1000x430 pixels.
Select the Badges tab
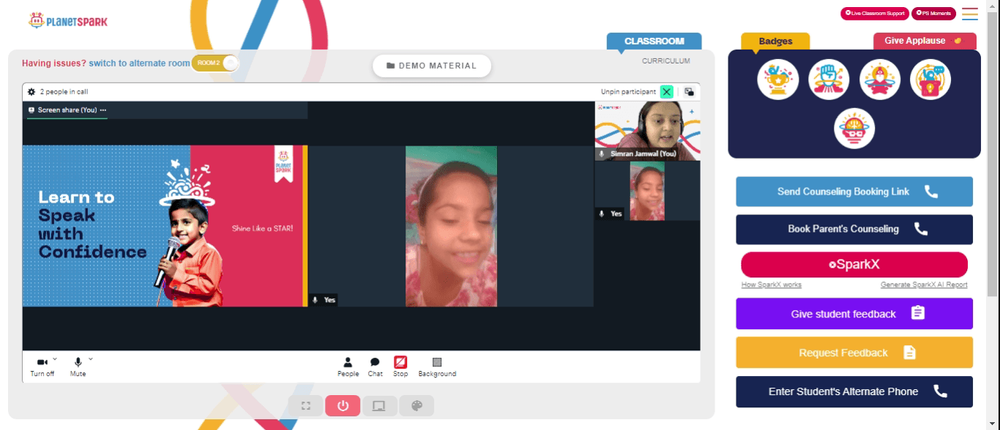[776, 41]
